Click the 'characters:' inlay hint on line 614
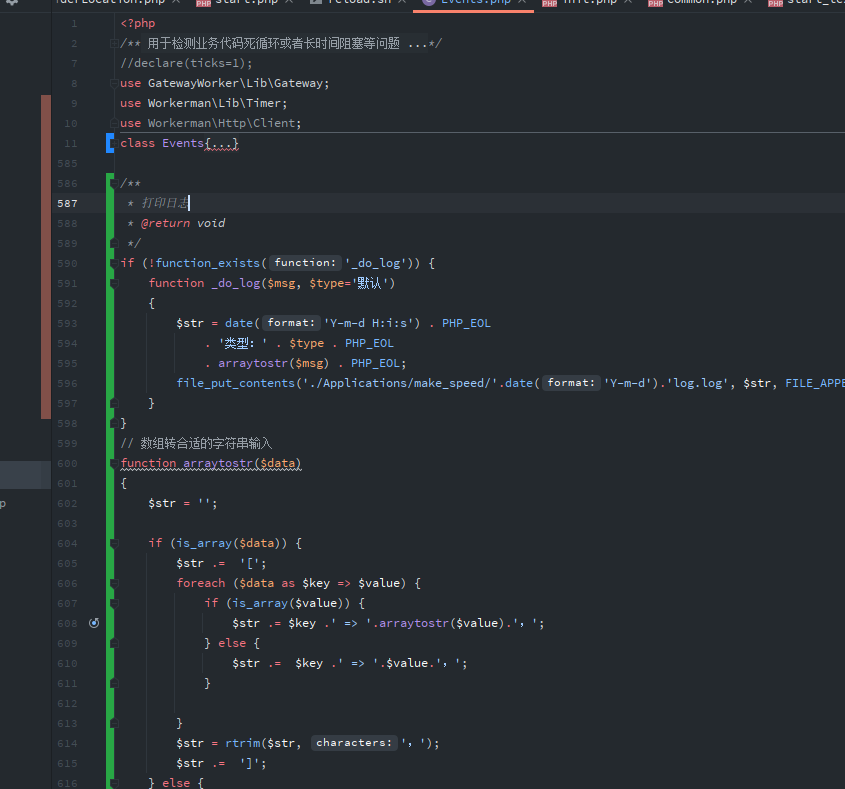845x789 pixels. (x=354, y=743)
